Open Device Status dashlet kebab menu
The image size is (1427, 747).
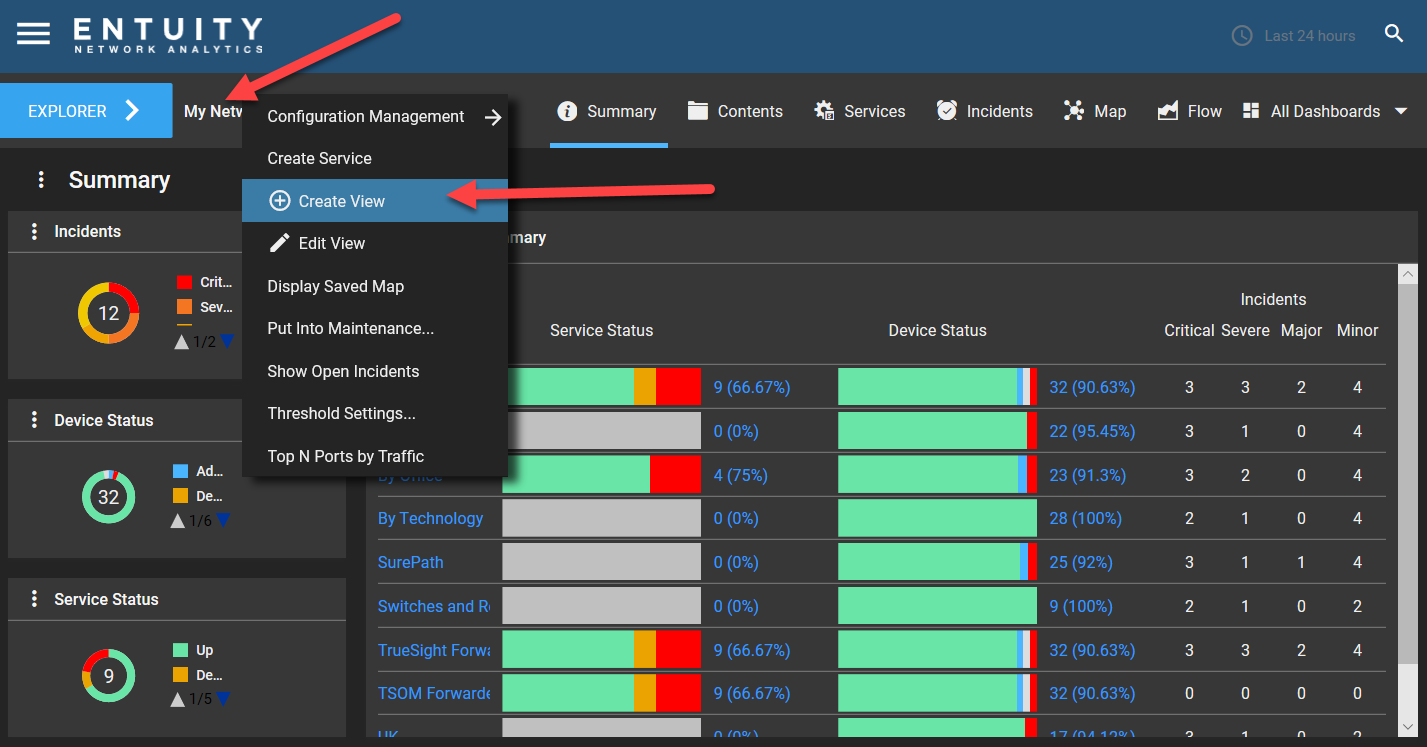(34, 420)
